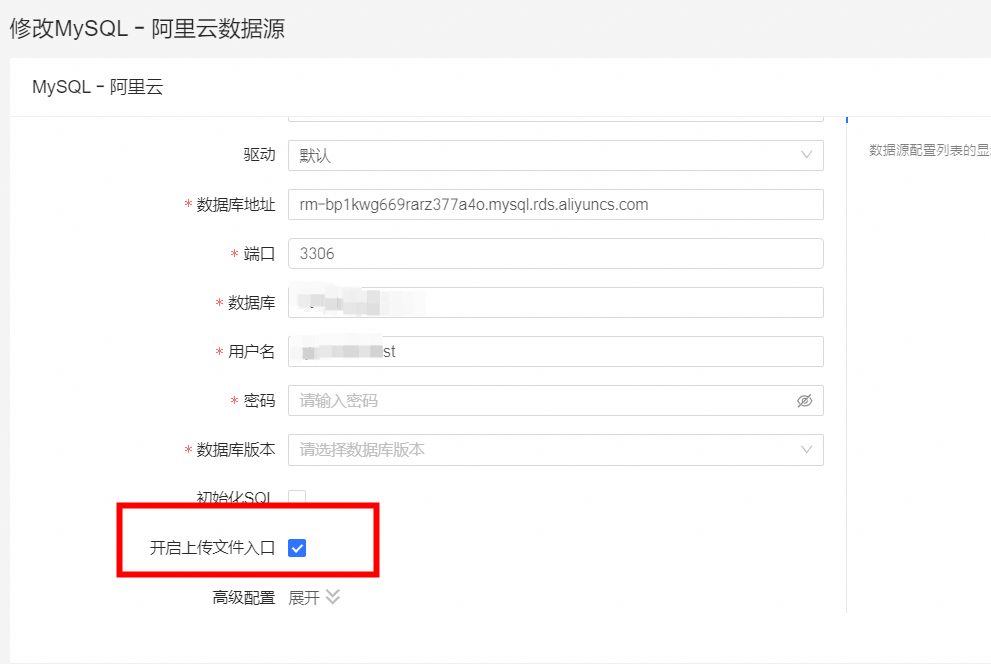
Task: Focus the 请输入密码 password field
Action: (540, 401)
